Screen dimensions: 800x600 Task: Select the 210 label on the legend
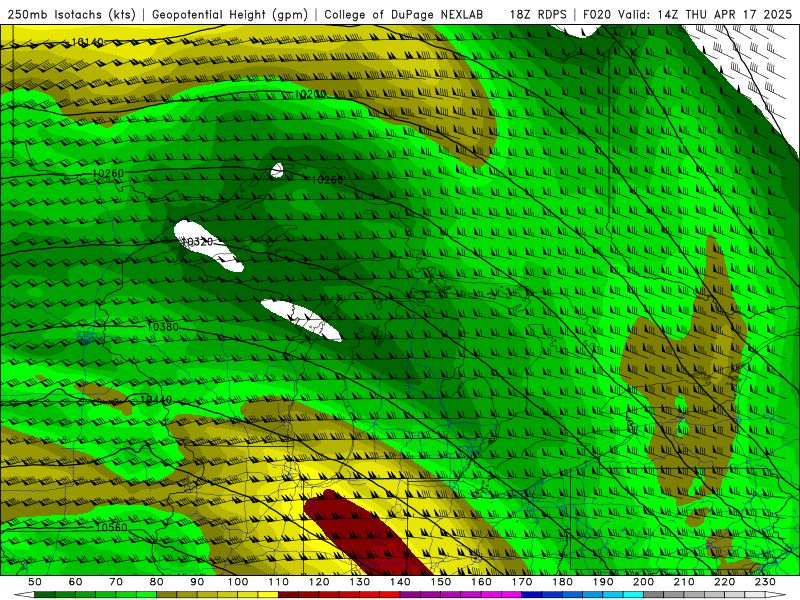684,582
